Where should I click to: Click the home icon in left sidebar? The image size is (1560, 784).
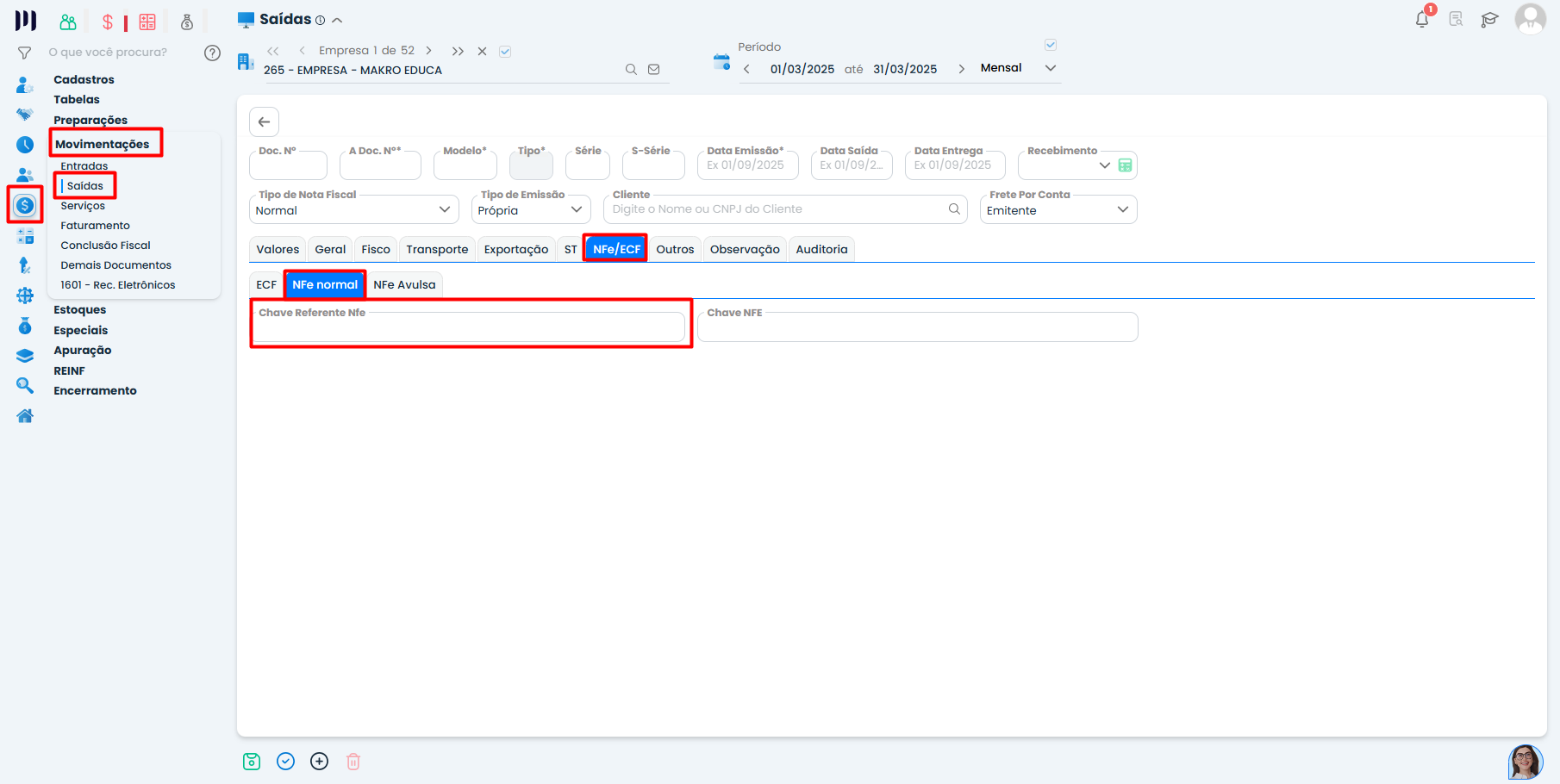(x=25, y=416)
